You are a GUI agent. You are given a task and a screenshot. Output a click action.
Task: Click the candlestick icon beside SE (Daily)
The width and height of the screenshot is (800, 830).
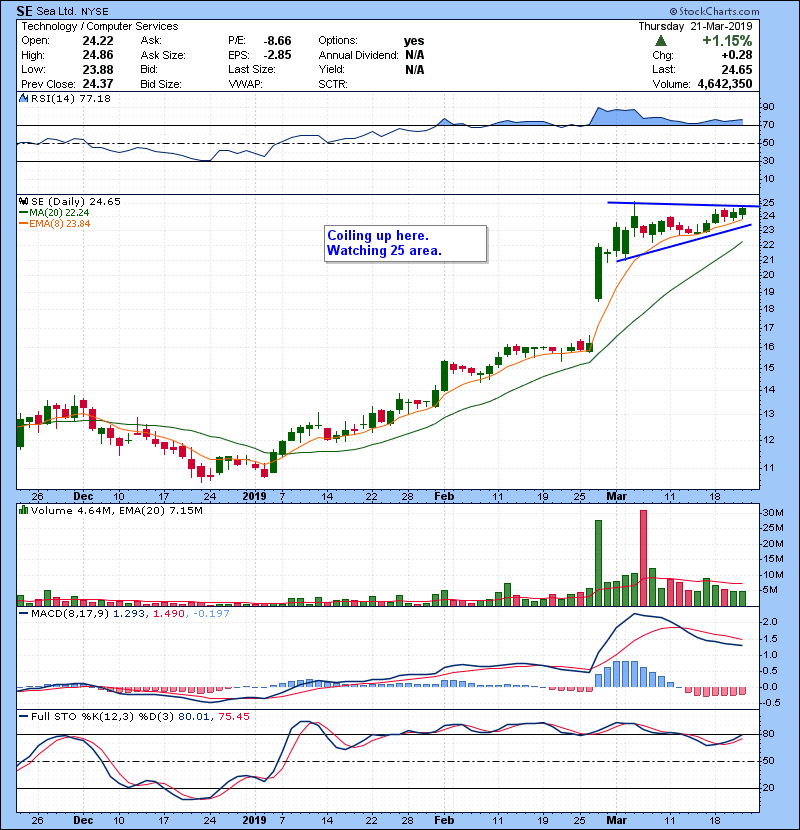tap(23, 201)
